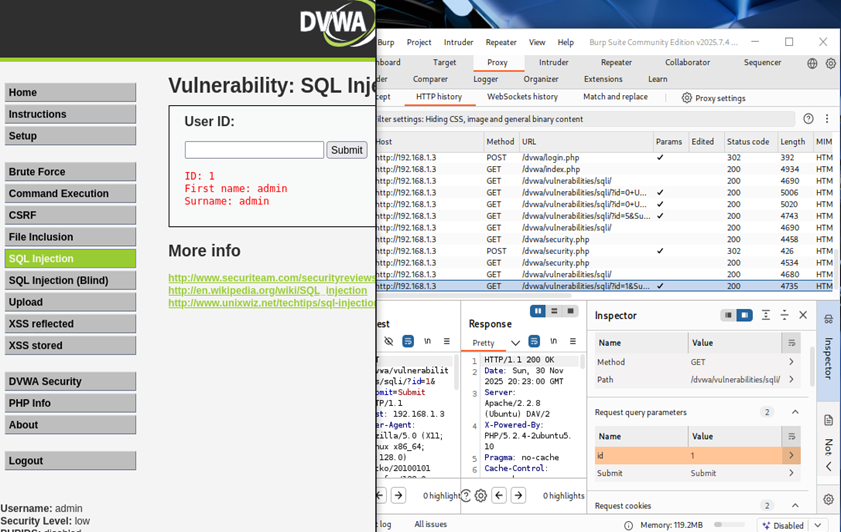This screenshot has width=841, height=532.
Task: Toggle word wrap in the Response pane
Action: point(534,341)
